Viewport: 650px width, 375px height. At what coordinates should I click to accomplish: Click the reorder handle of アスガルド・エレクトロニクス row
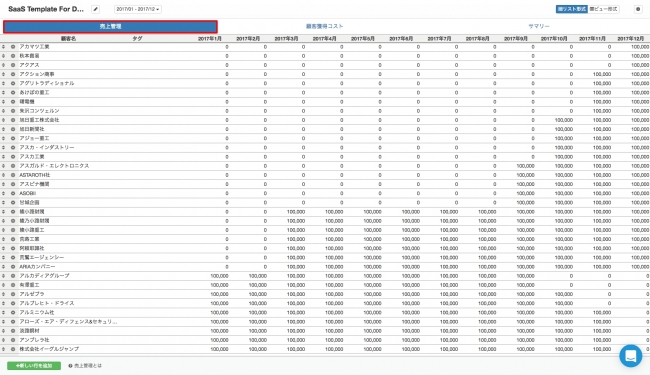pyautogui.click(x=4, y=166)
